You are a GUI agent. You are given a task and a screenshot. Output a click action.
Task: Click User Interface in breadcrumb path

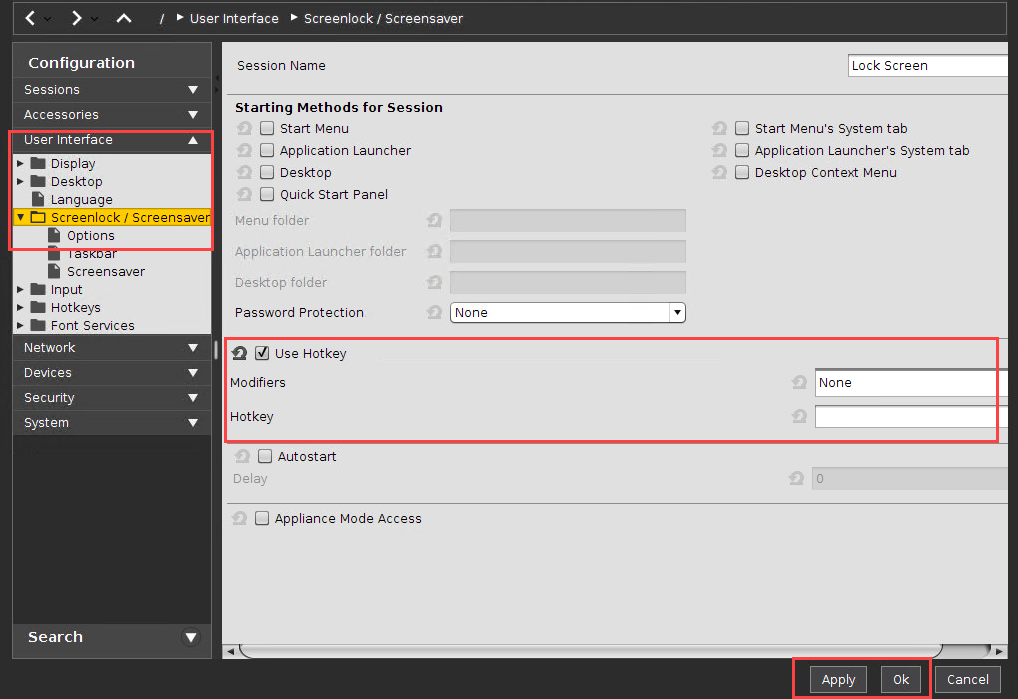click(234, 18)
